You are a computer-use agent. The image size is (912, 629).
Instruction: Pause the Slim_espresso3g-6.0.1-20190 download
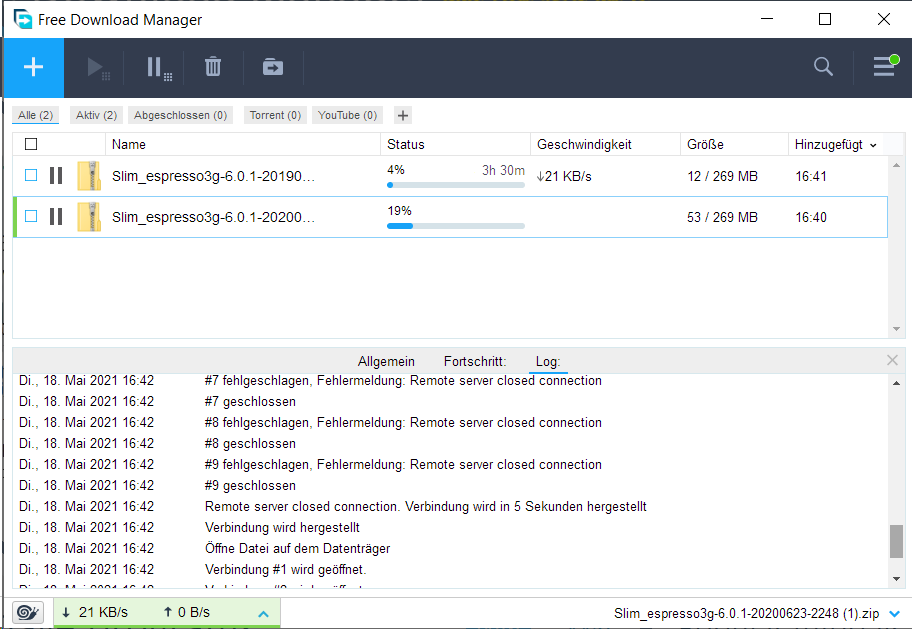click(56, 176)
